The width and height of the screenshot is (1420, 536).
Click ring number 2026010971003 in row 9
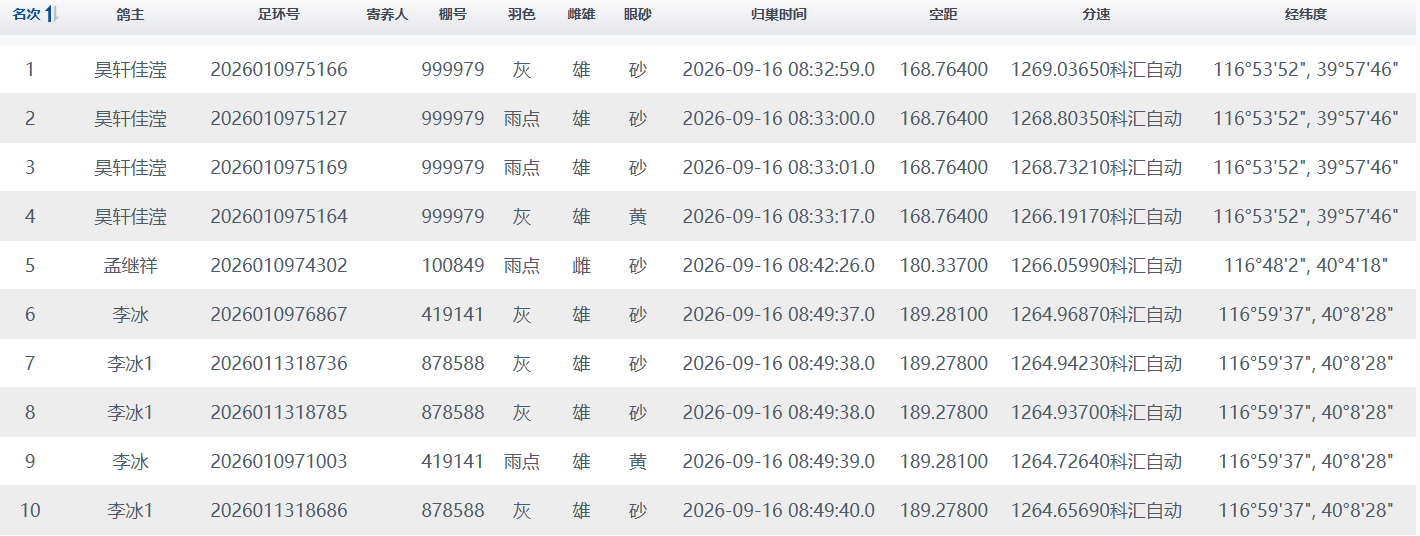279,462
